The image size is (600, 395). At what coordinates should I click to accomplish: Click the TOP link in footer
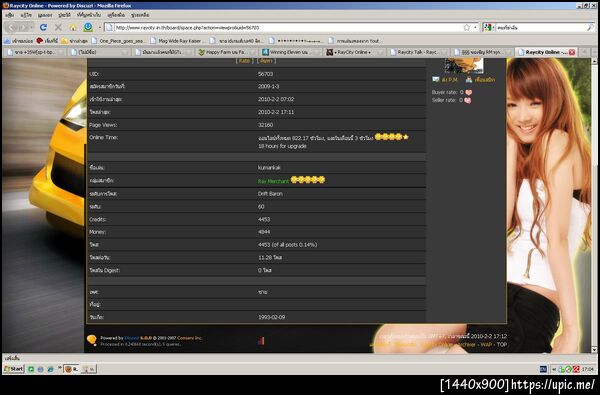(x=502, y=344)
